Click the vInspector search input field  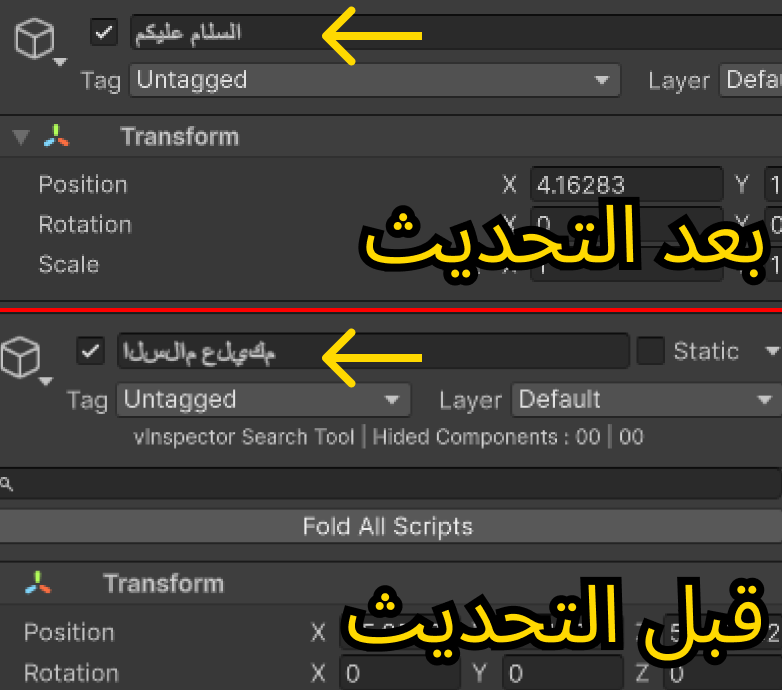point(391,484)
